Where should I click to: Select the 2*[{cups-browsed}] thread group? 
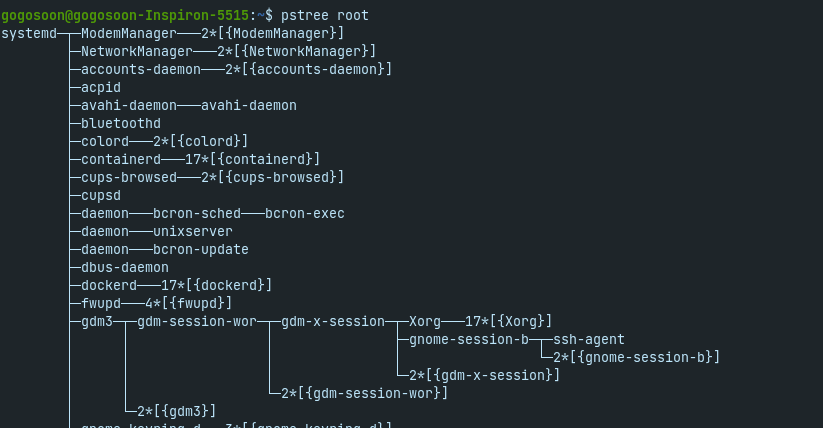(273, 177)
